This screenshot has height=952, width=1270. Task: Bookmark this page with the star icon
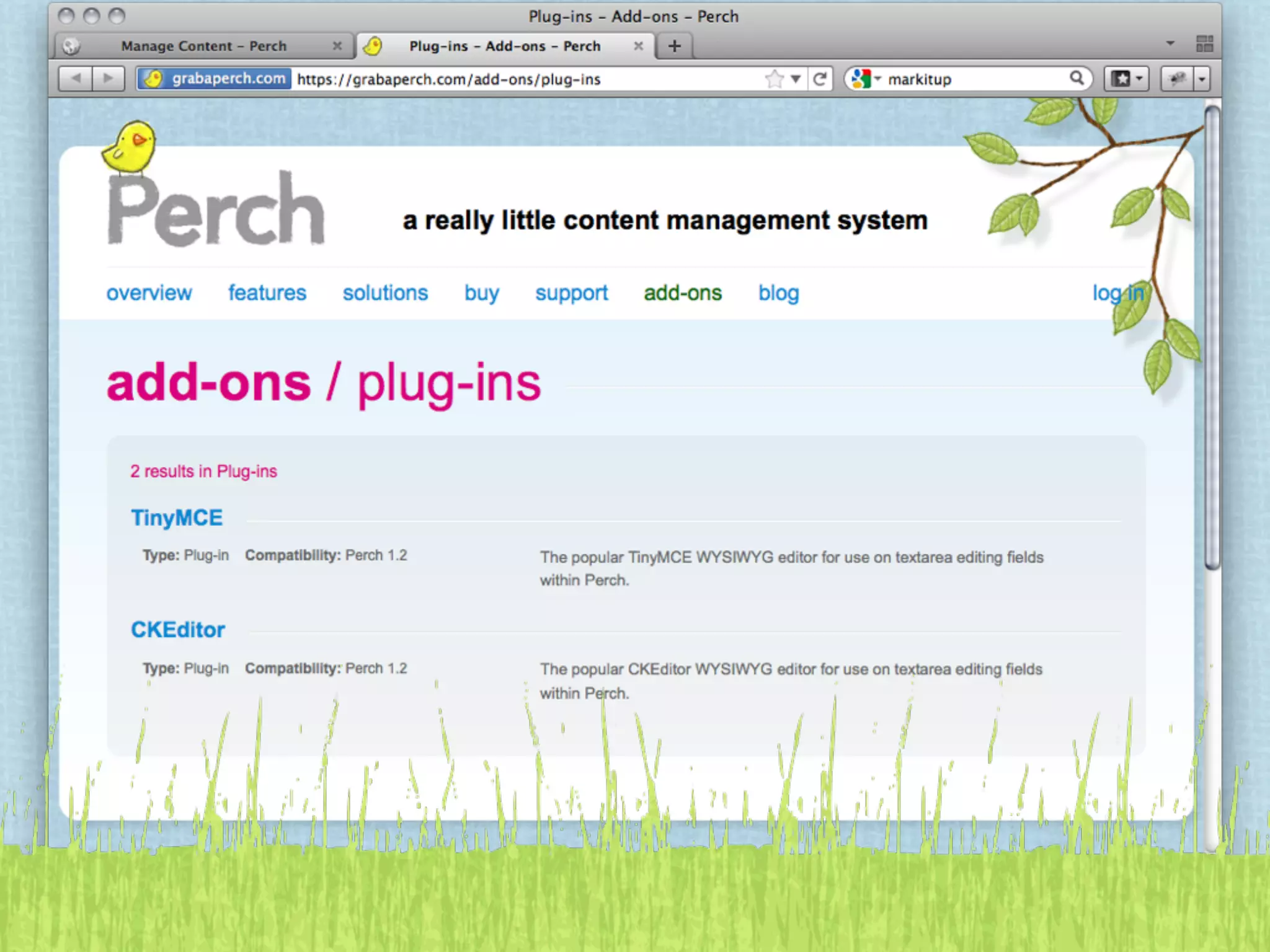pyautogui.click(x=774, y=79)
